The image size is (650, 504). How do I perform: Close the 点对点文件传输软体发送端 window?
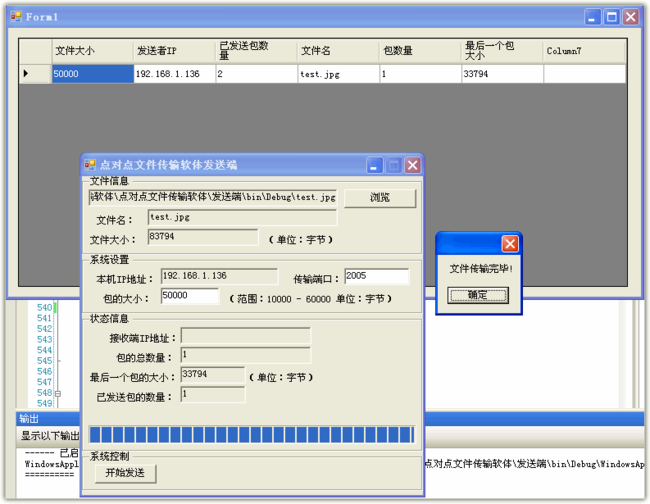pos(412,165)
